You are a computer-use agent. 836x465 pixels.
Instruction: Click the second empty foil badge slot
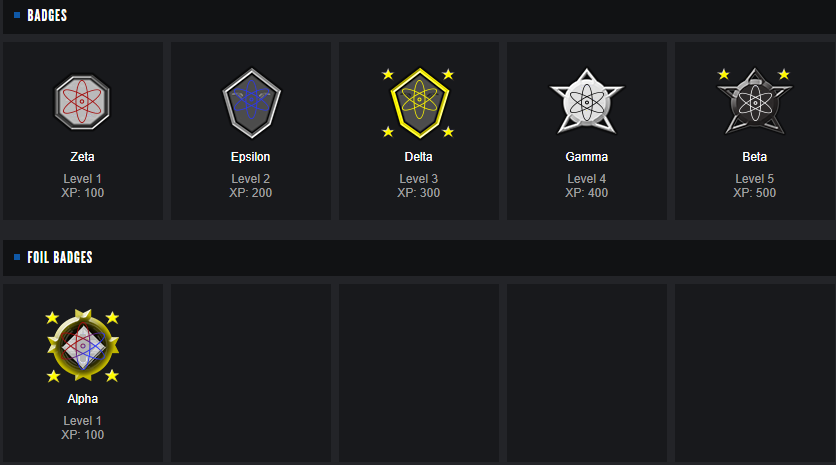(418, 372)
